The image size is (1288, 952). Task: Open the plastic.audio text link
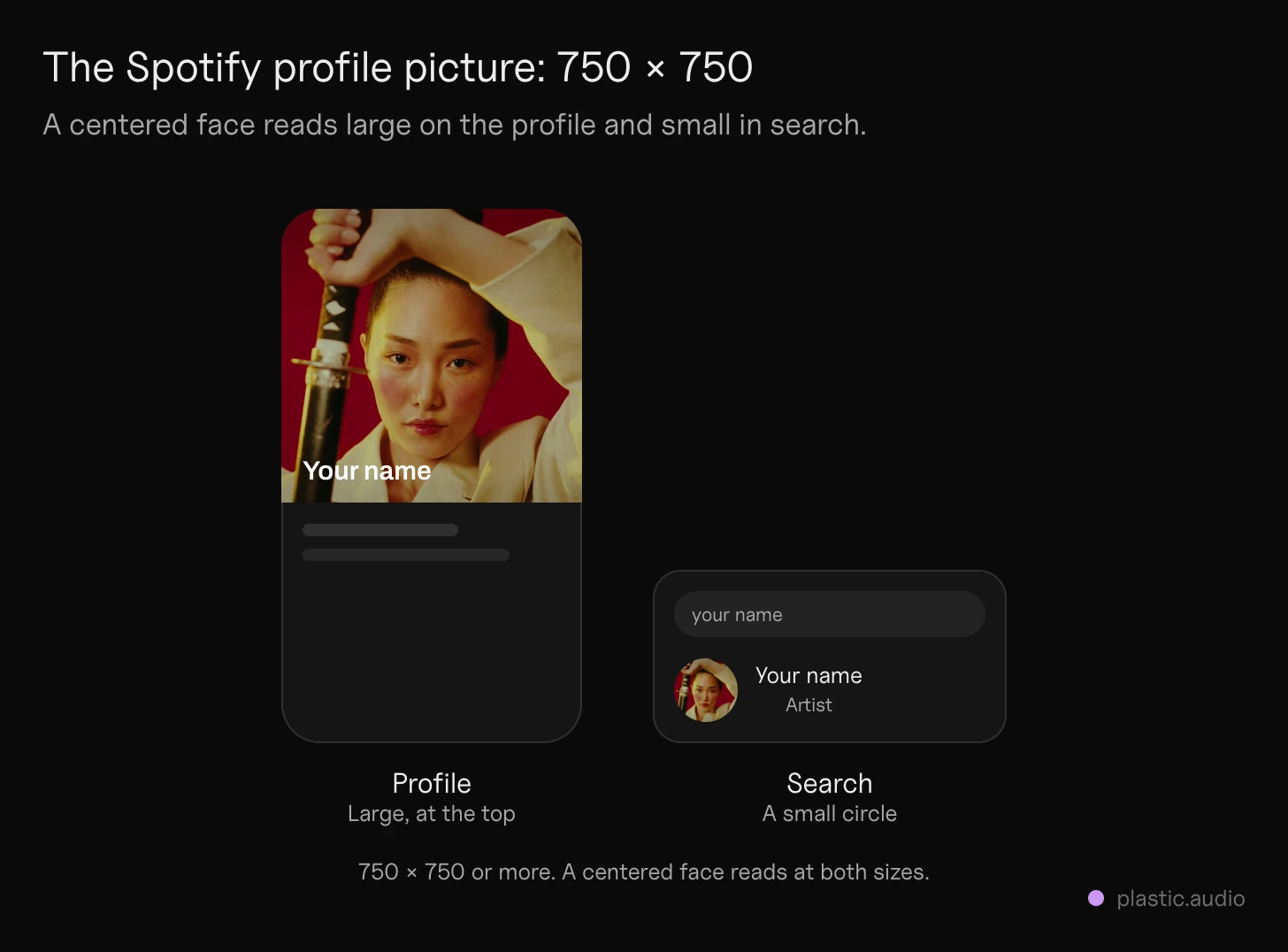pos(1181,899)
